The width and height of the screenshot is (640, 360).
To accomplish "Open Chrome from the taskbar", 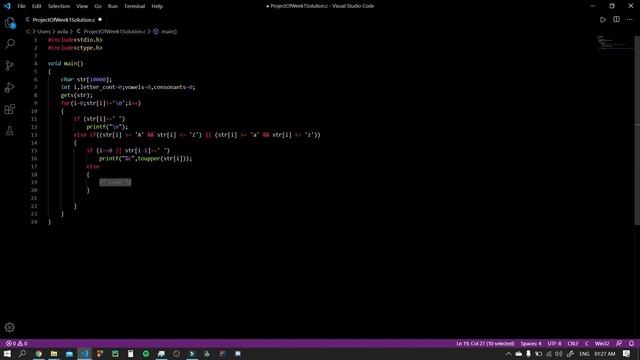I will [38, 354].
